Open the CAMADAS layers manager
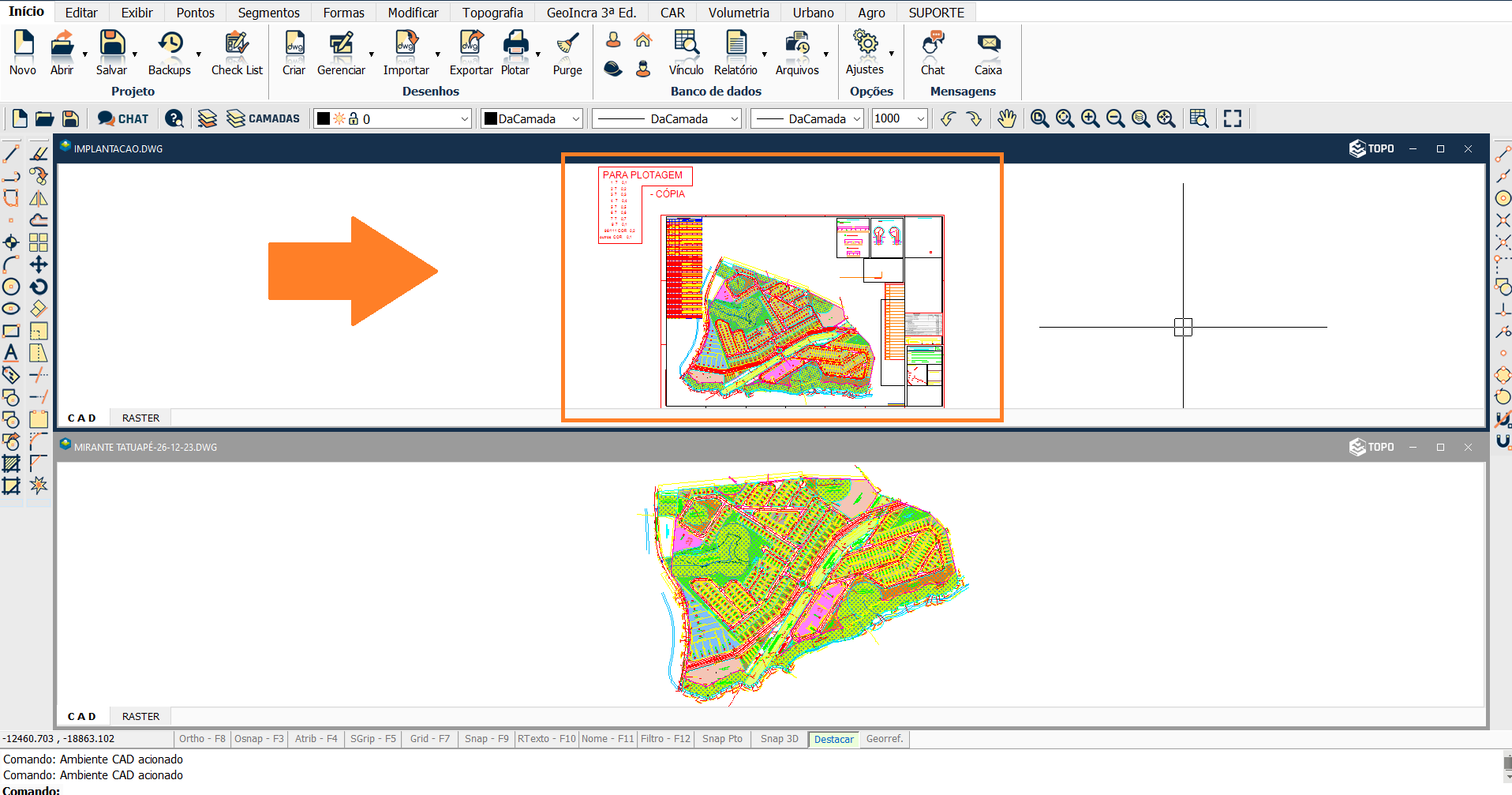Screen dimensions: 1512x795 pos(263,118)
